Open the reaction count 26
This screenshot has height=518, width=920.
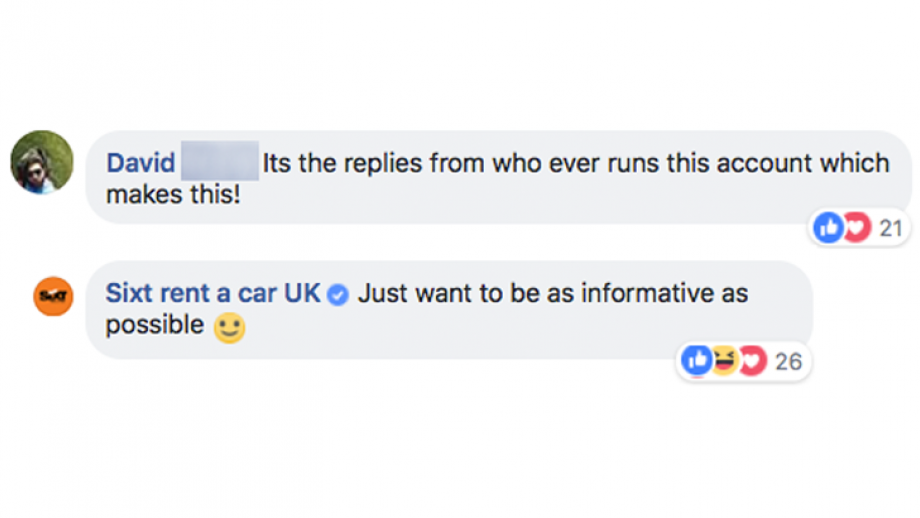788,361
